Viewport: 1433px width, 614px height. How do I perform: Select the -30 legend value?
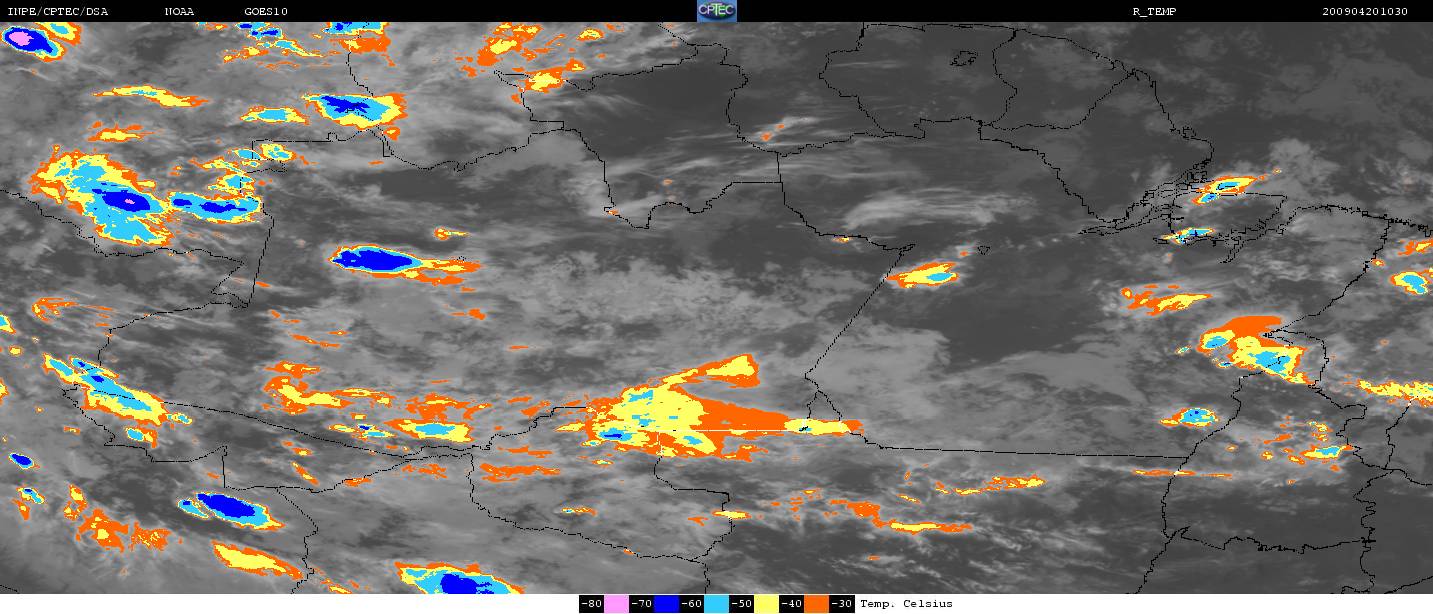point(842,604)
